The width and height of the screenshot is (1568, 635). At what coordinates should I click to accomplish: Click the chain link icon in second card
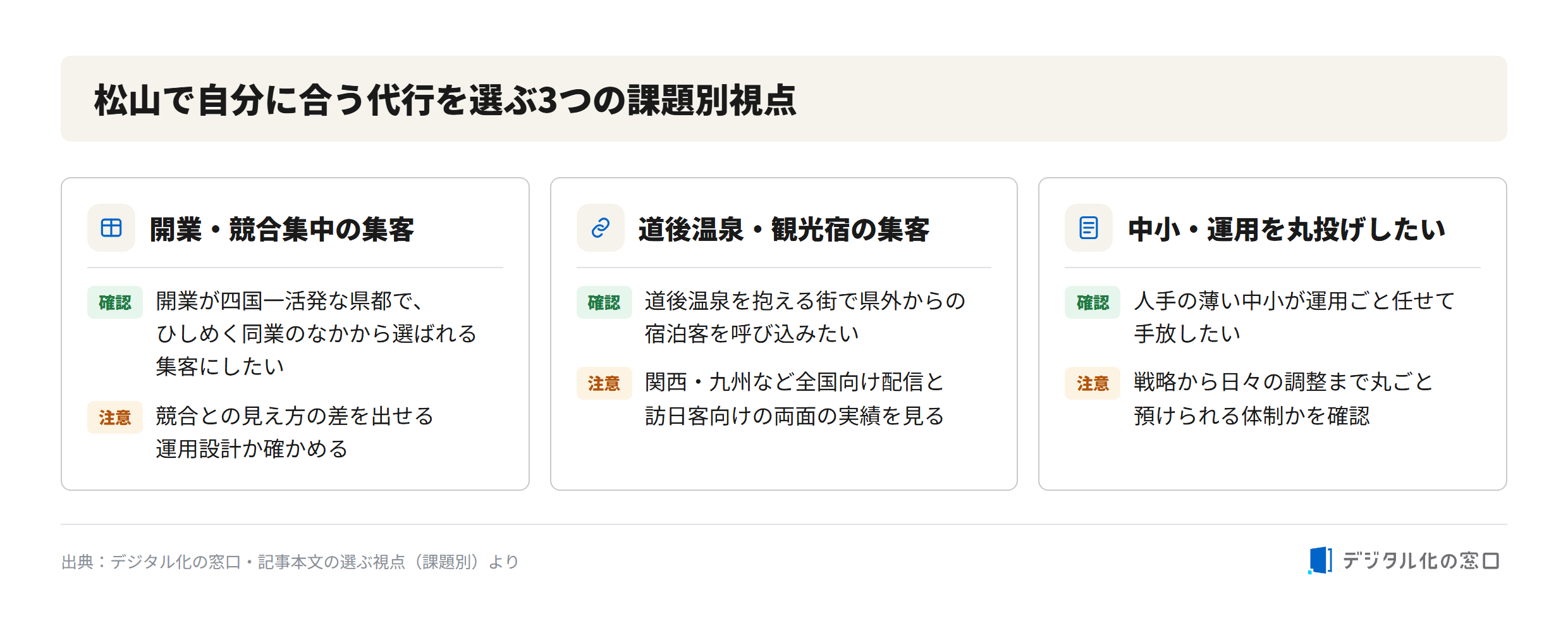(x=600, y=228)
